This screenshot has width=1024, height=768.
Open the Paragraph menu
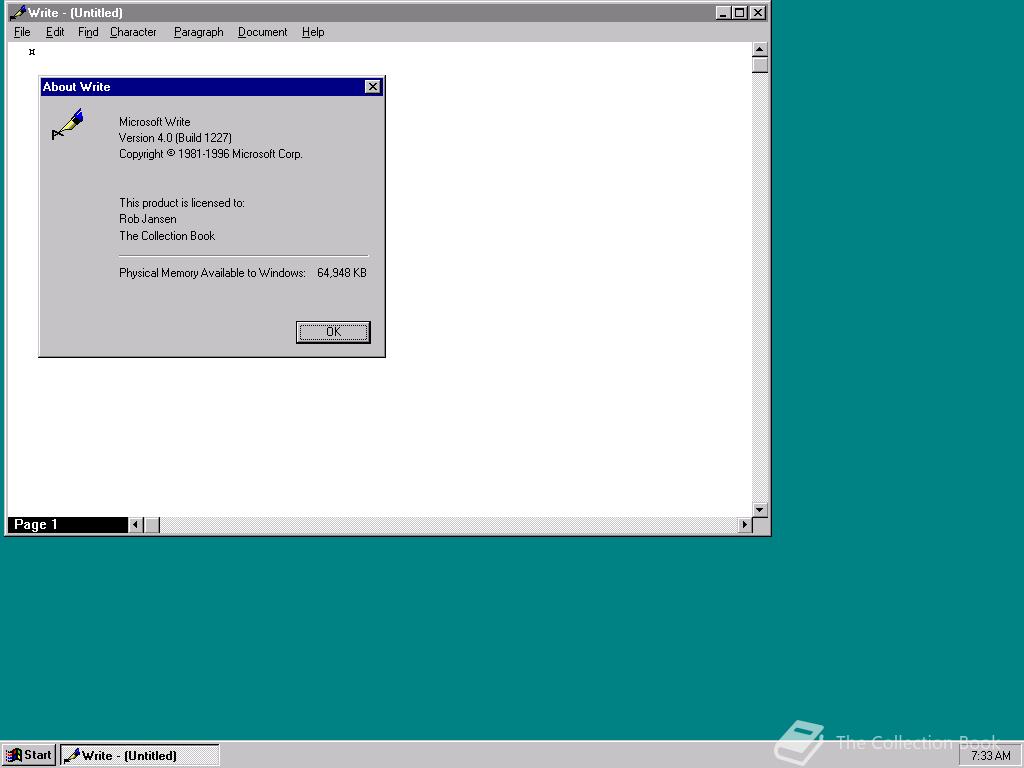(199, 32)
